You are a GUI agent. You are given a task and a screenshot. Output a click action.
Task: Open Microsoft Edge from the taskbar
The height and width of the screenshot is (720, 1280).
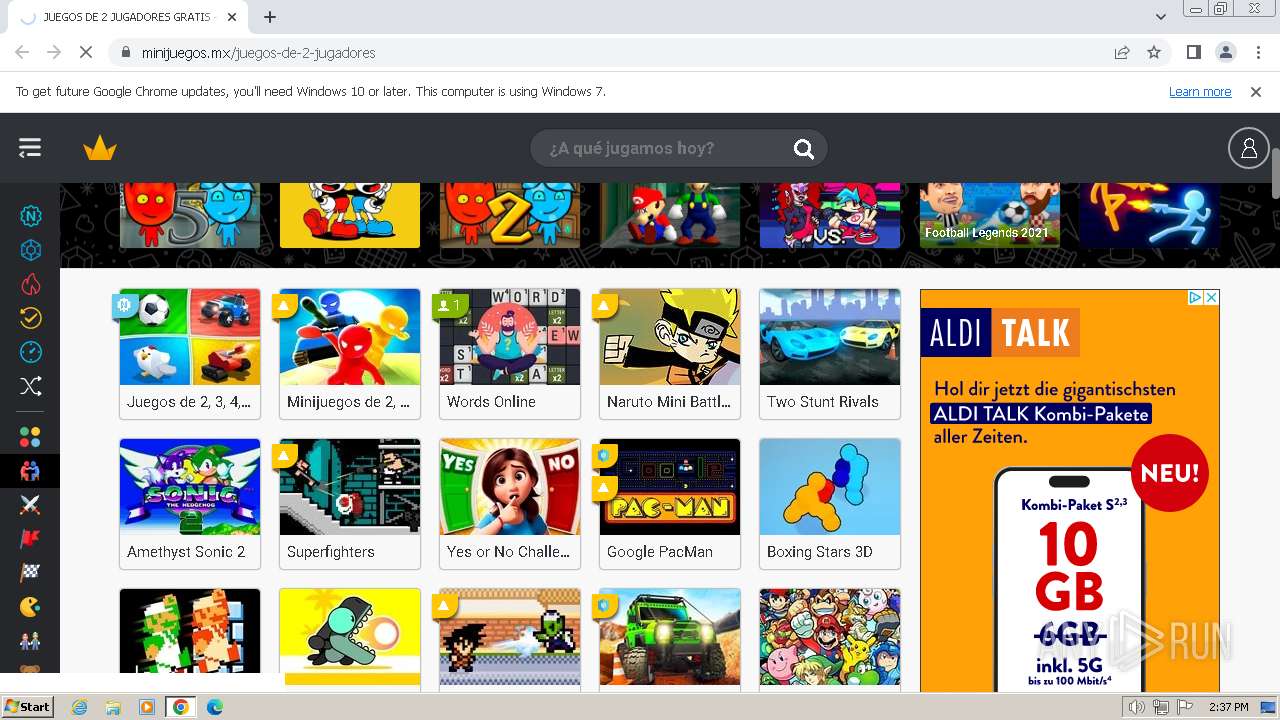pos(214,707)
